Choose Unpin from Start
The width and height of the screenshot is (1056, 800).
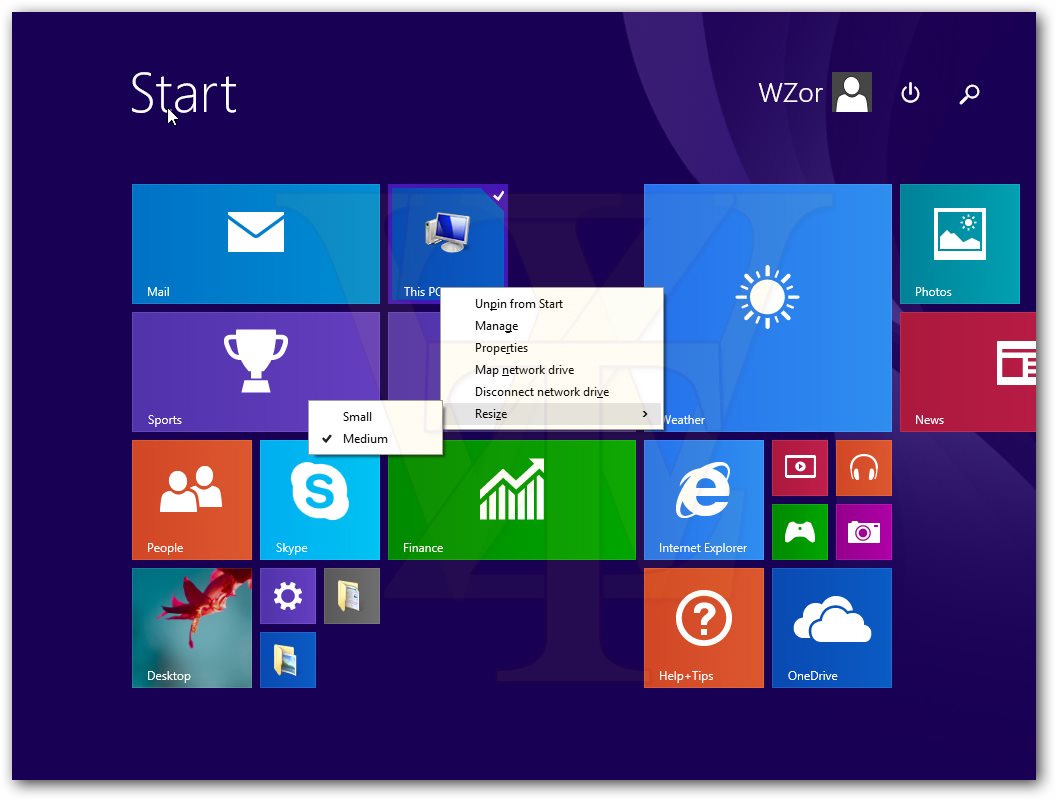[552, 304]
